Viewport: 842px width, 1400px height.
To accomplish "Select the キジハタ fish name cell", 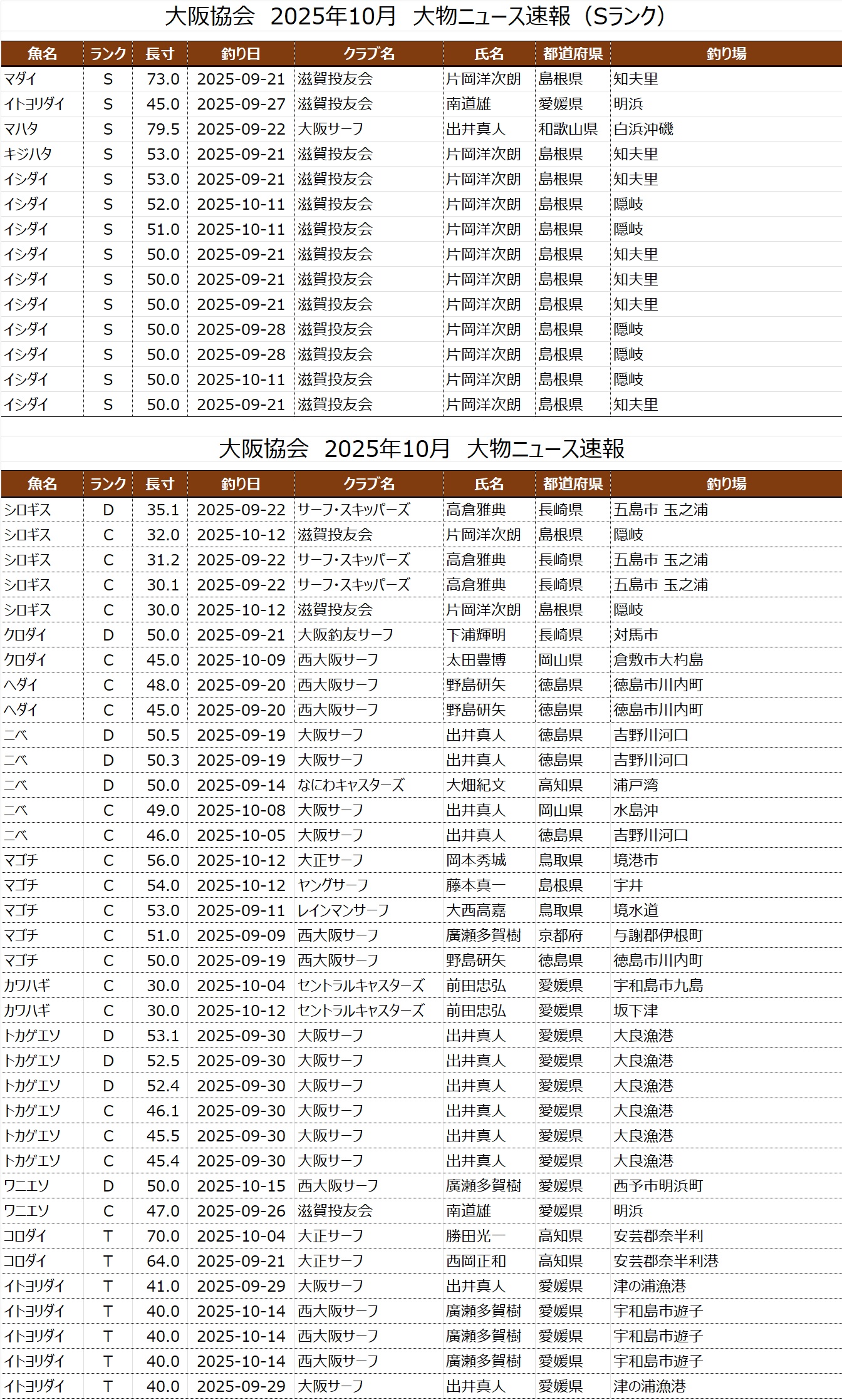I will [28, 154].
